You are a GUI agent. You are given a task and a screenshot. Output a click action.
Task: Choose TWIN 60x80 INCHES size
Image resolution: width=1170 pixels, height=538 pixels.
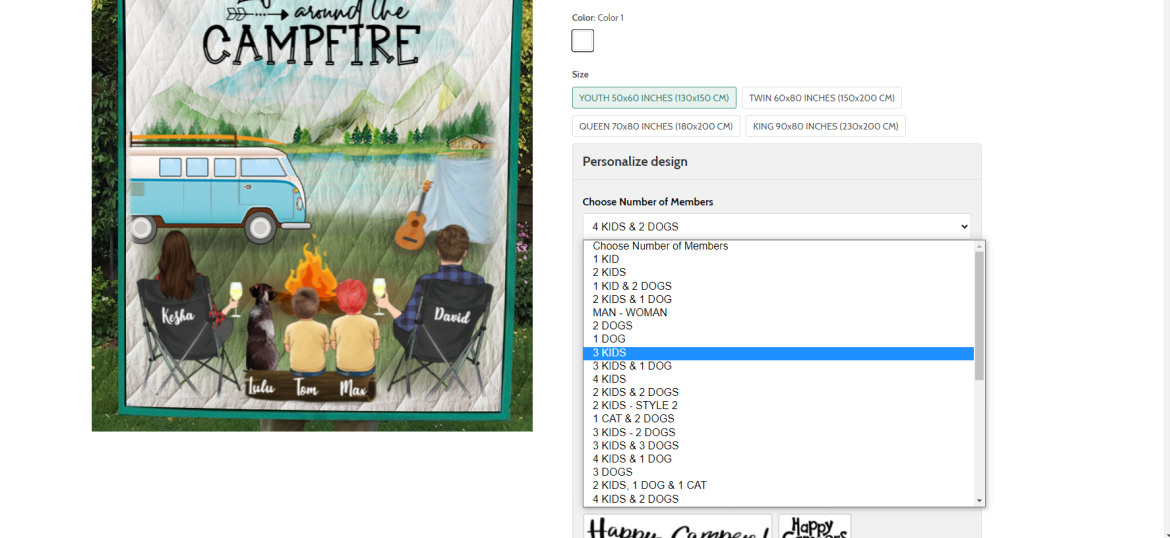coord(822,98)
